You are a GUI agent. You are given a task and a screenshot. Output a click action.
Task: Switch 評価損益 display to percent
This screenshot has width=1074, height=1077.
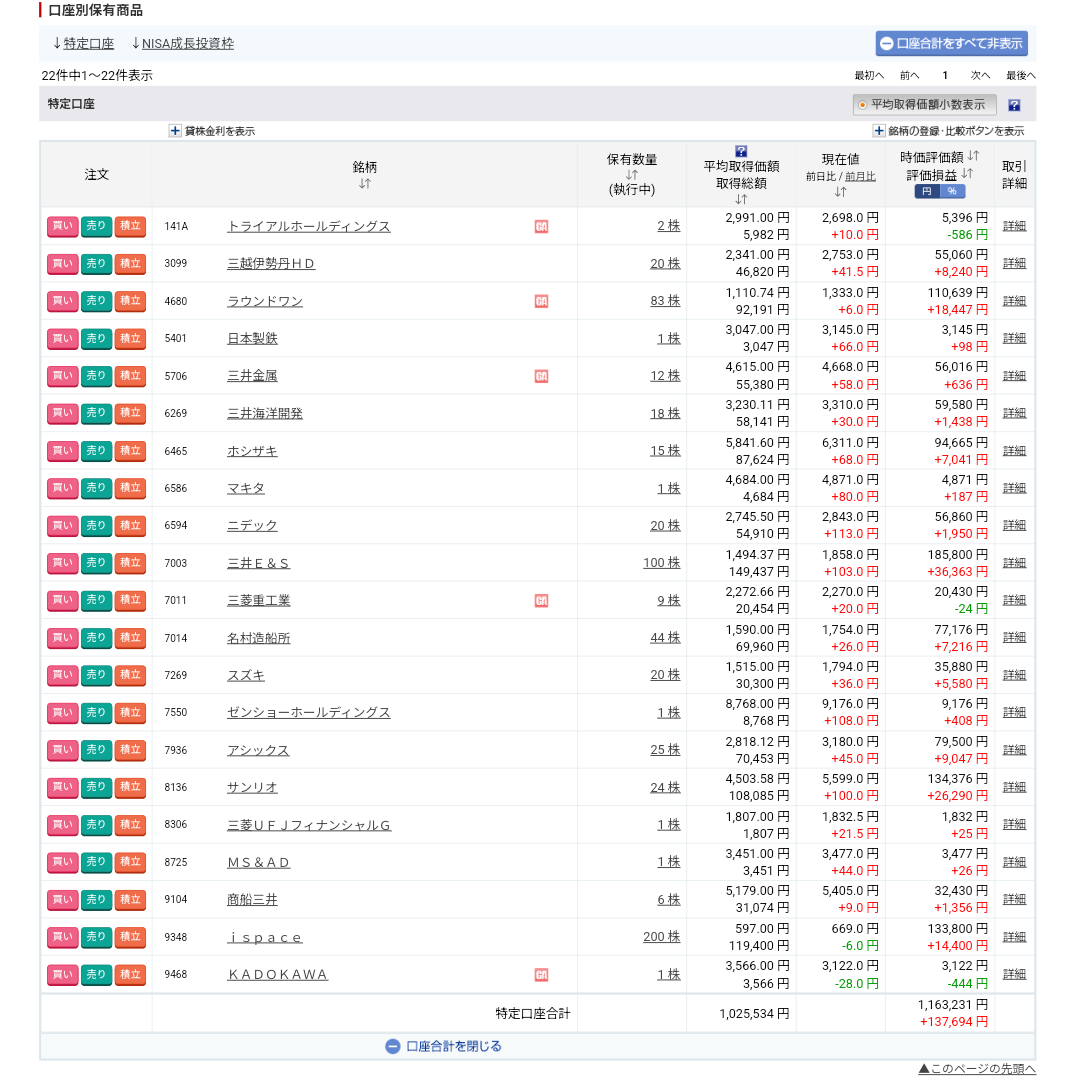pyautogui.click(x=952, y=192)
